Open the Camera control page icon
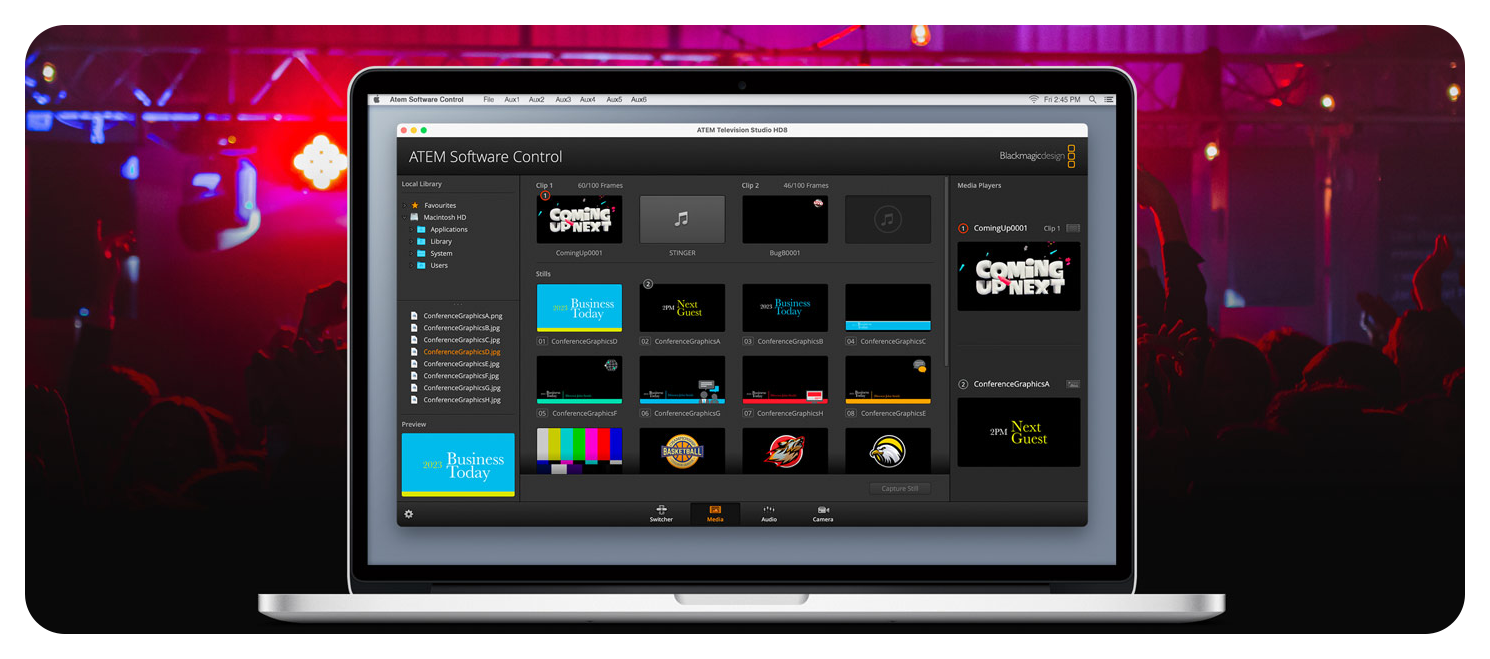This screenshot has width=1490, height=659. 822,514
